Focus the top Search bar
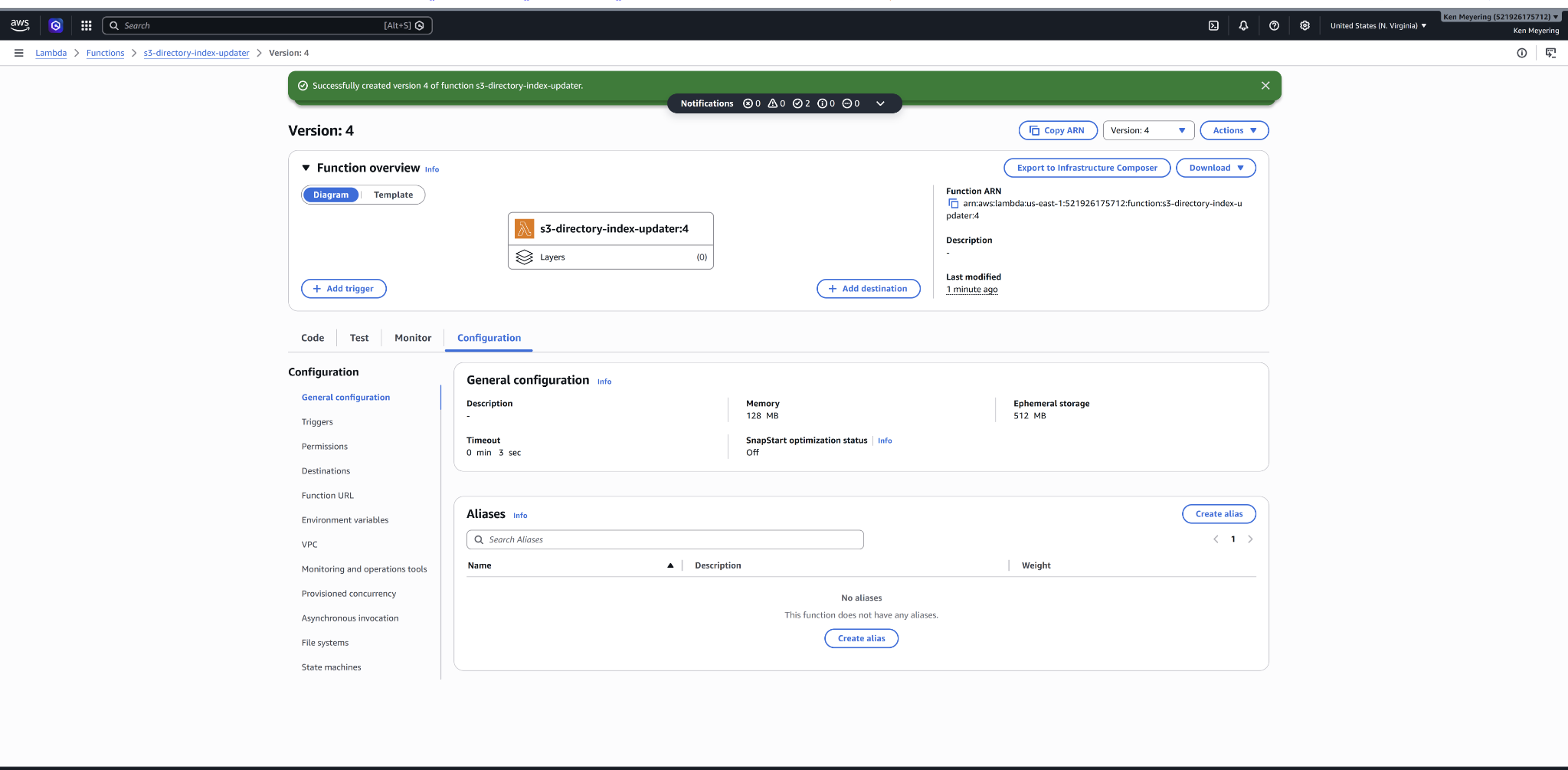This screenshot has width=1568, height=770. point(267,25)
